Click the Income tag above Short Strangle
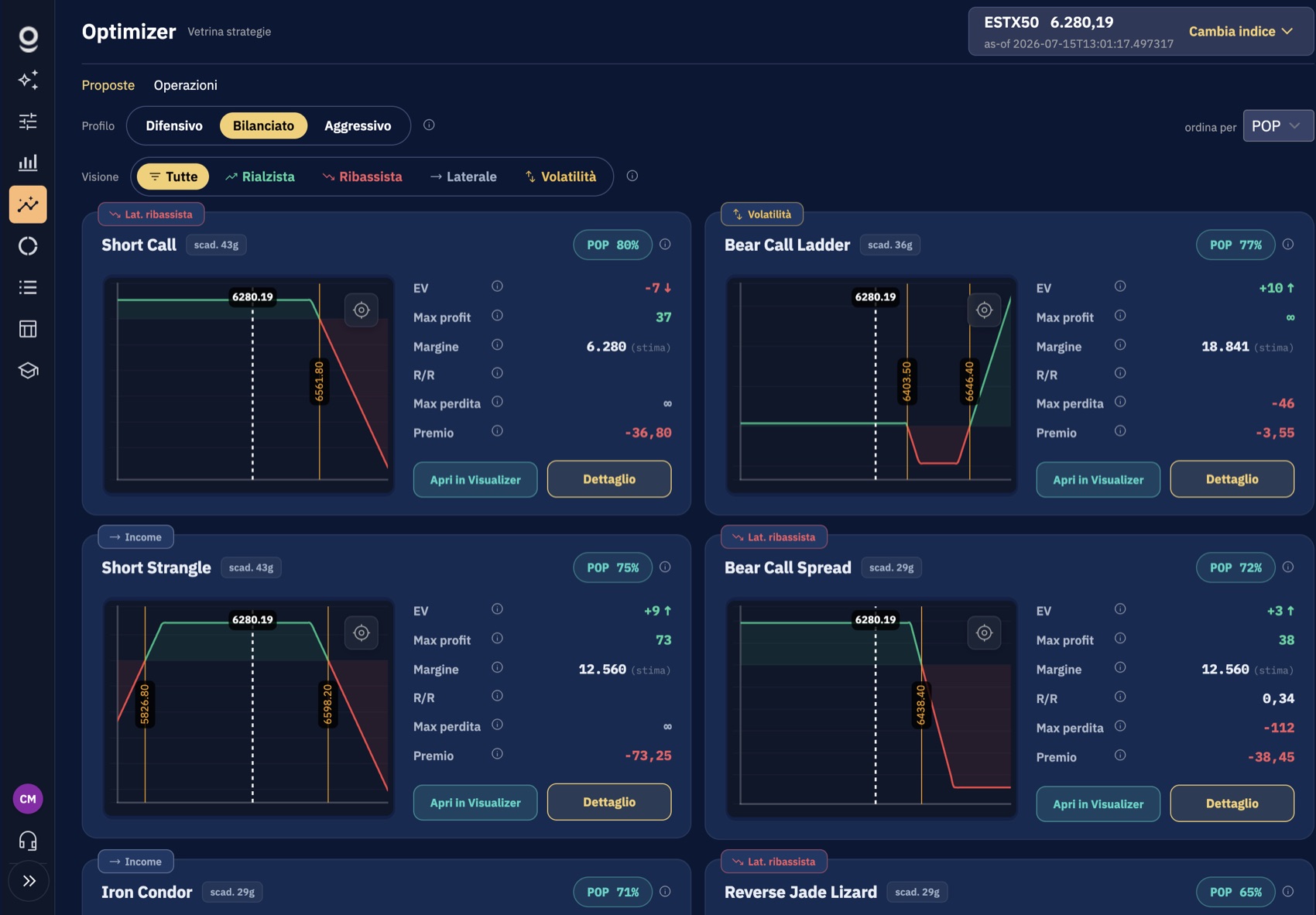This screenshot has width=1316, height=915. (135, 537)
